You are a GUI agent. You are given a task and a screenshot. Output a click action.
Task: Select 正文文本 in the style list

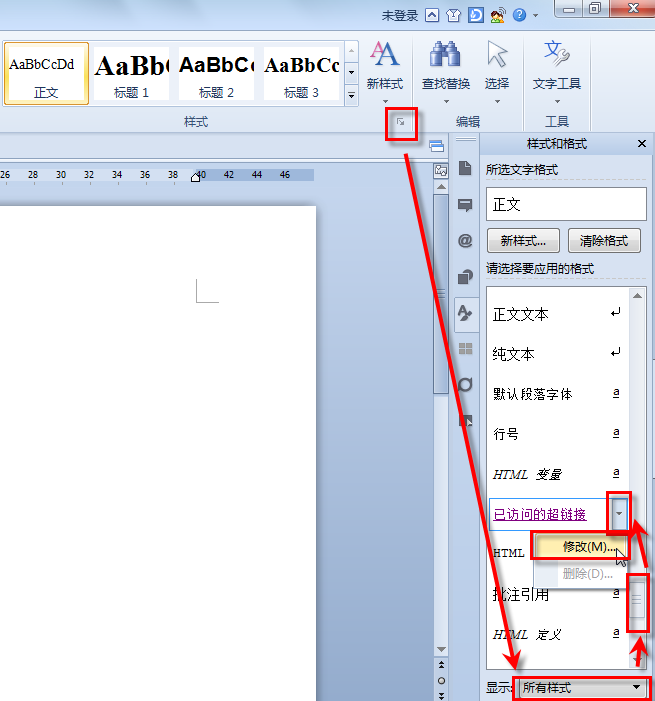tap(558, 314)
